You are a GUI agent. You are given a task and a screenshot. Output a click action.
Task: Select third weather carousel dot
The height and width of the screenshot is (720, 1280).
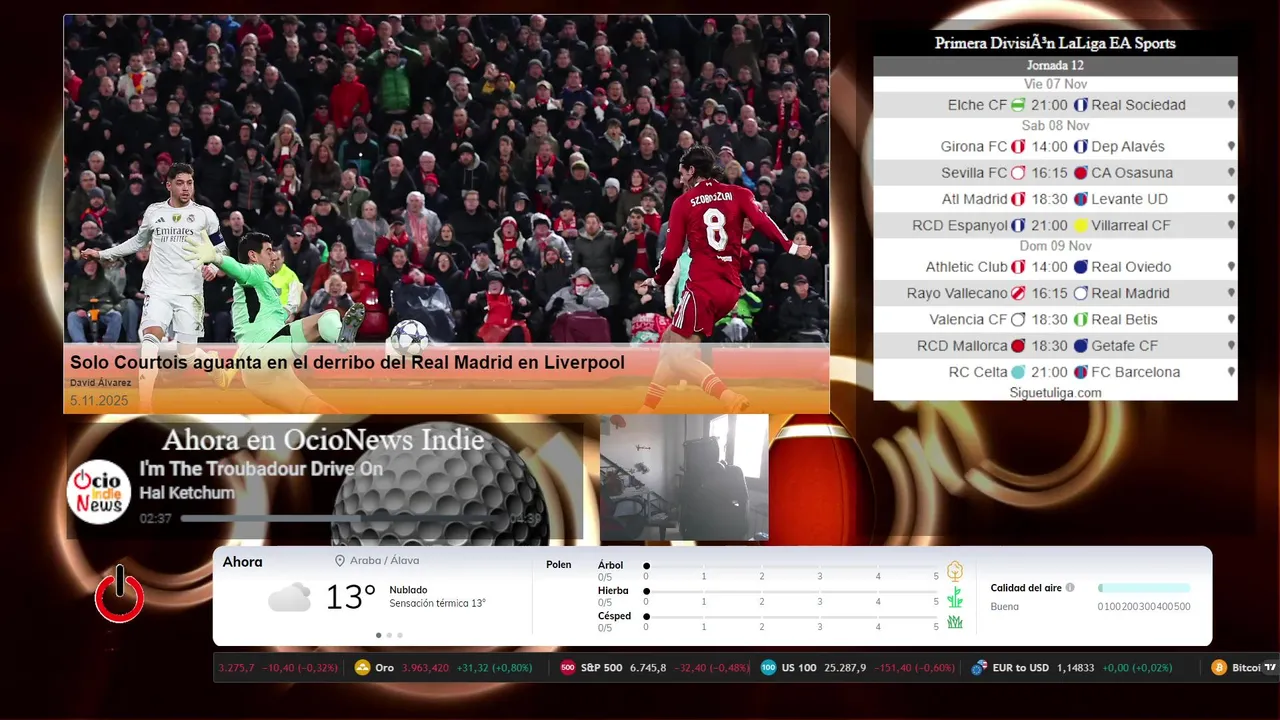400,635
